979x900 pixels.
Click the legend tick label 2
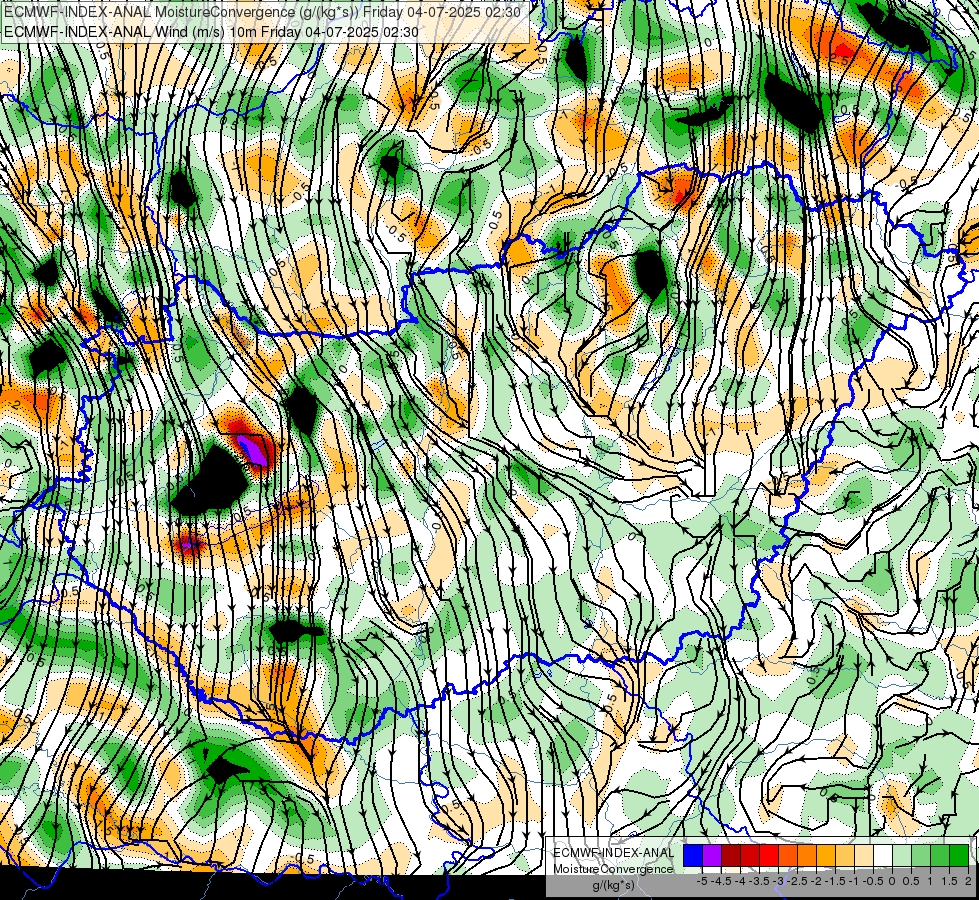(x=968, y=881)
